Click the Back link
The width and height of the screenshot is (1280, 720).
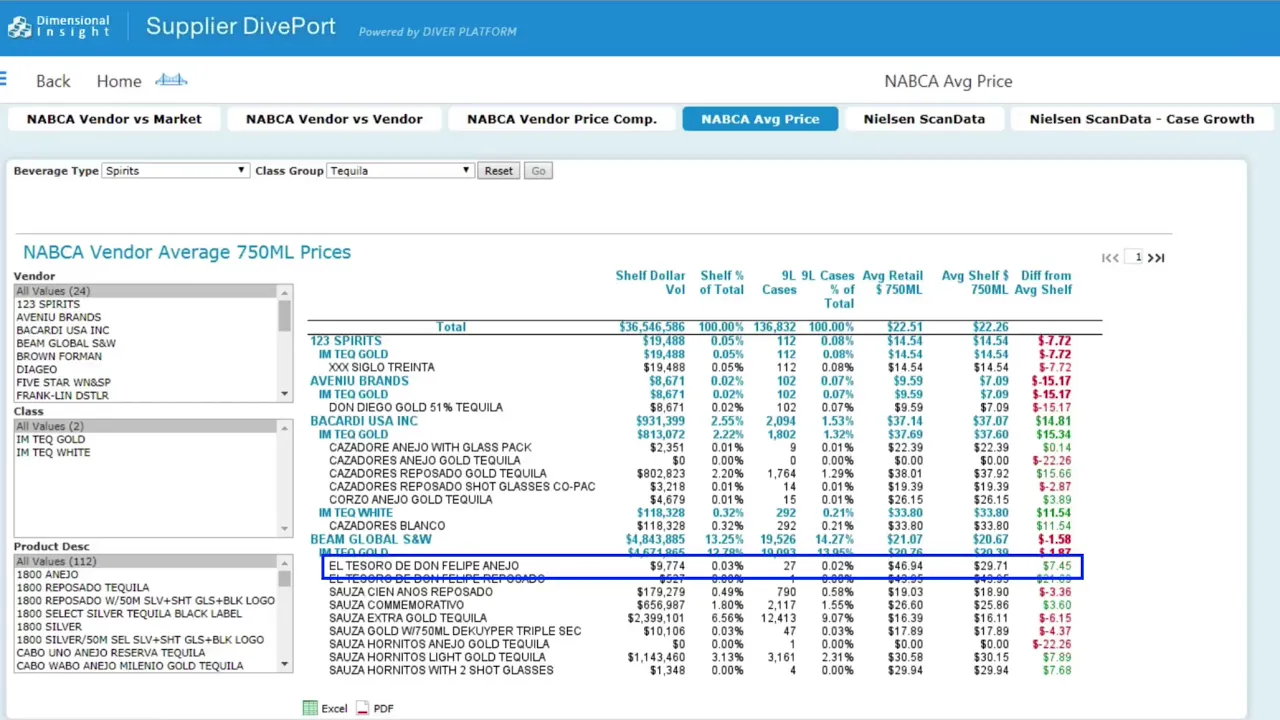(x=53, y=81)
